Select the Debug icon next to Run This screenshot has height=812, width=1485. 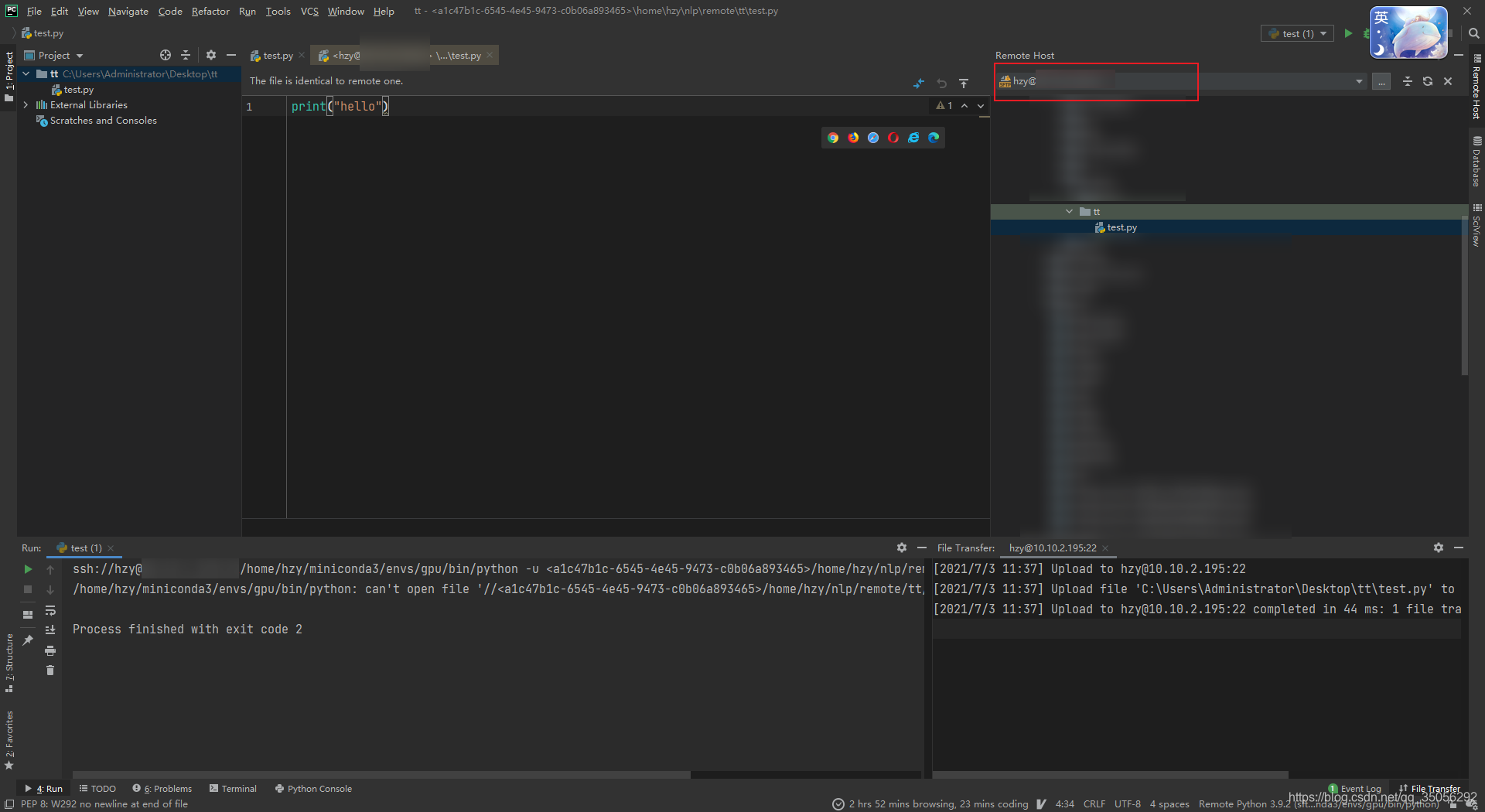(1366, 33)
